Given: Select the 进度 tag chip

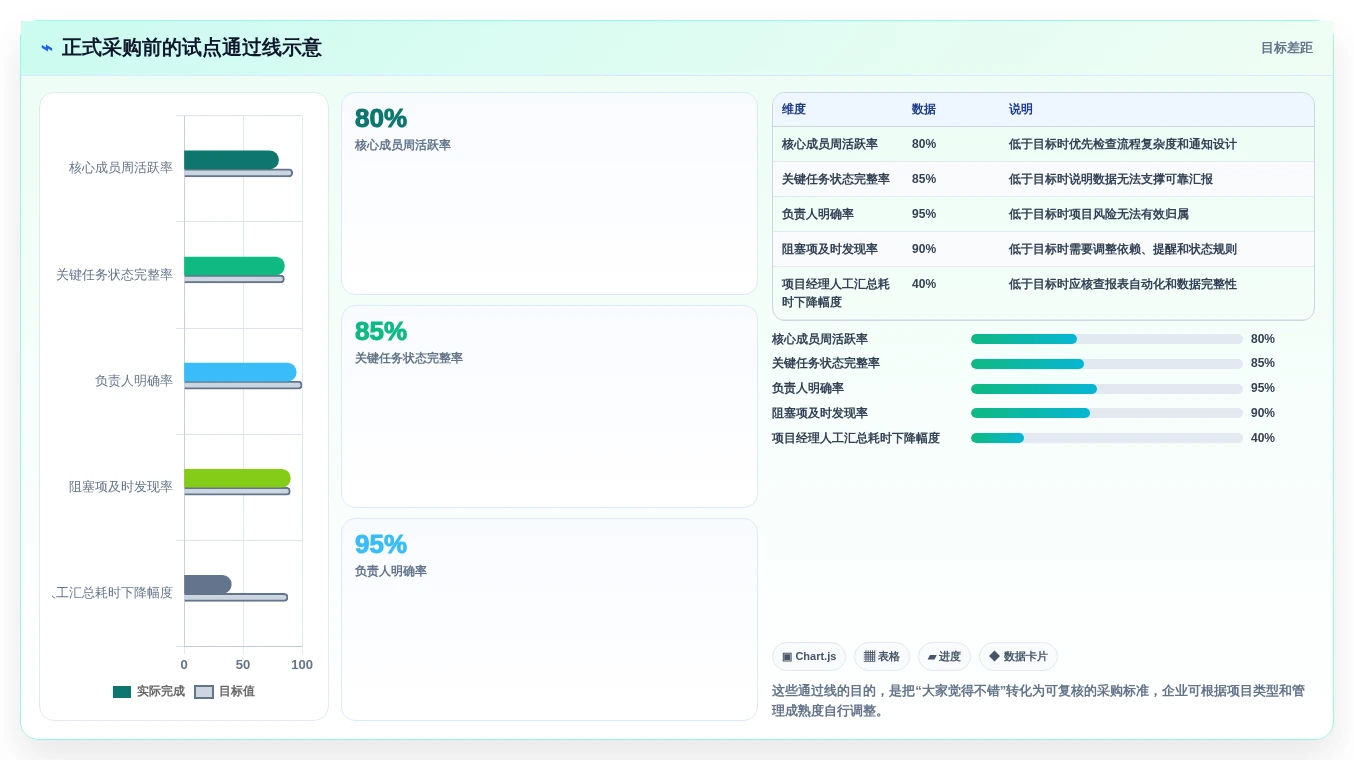Looking at the screenshot, I should coord(944,657).
